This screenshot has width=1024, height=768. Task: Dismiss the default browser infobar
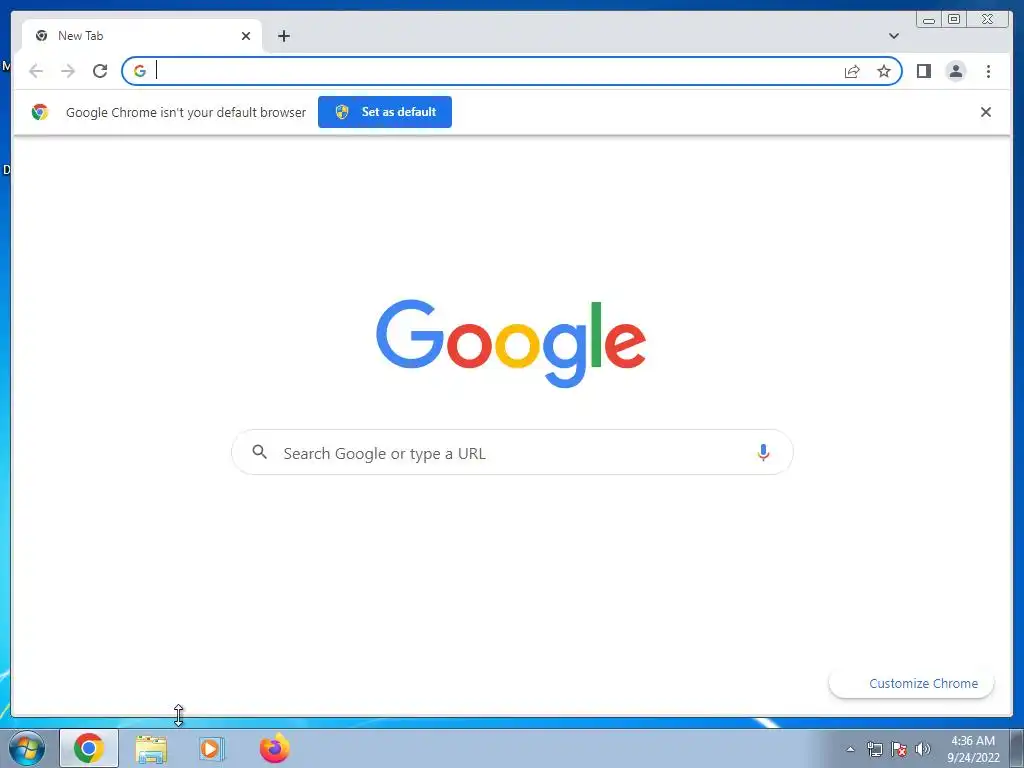tap(985, 112)
